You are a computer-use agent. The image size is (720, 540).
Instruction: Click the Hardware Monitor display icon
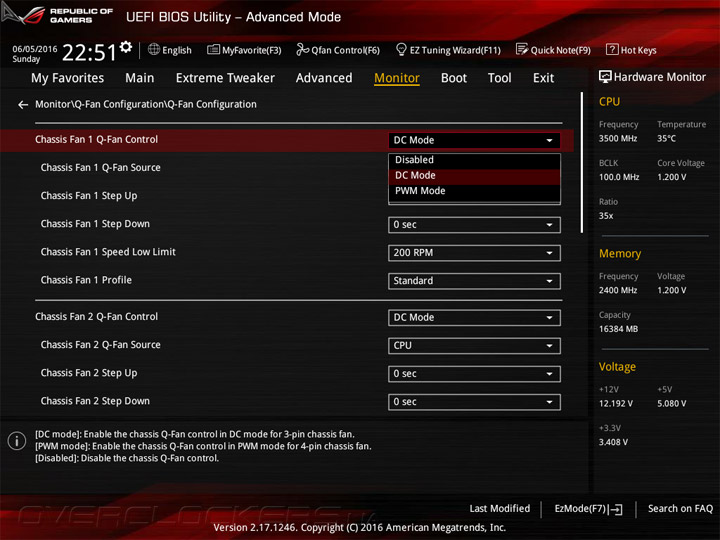pyautogui.click(x=605, y=77)
